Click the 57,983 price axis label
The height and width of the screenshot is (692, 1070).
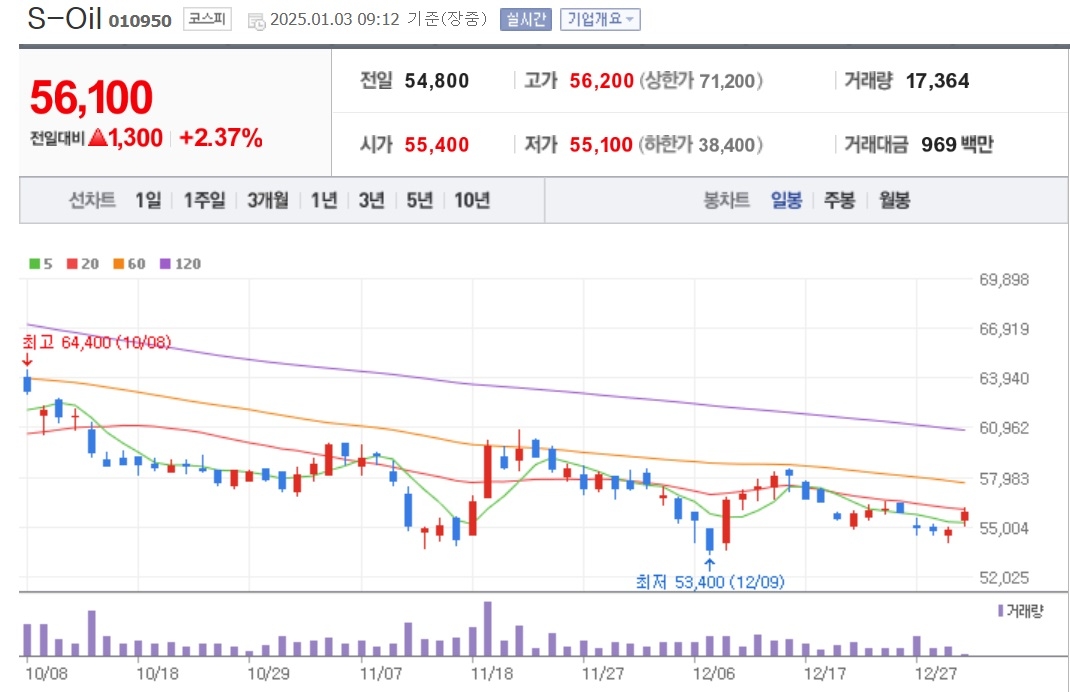(1004, 478)
